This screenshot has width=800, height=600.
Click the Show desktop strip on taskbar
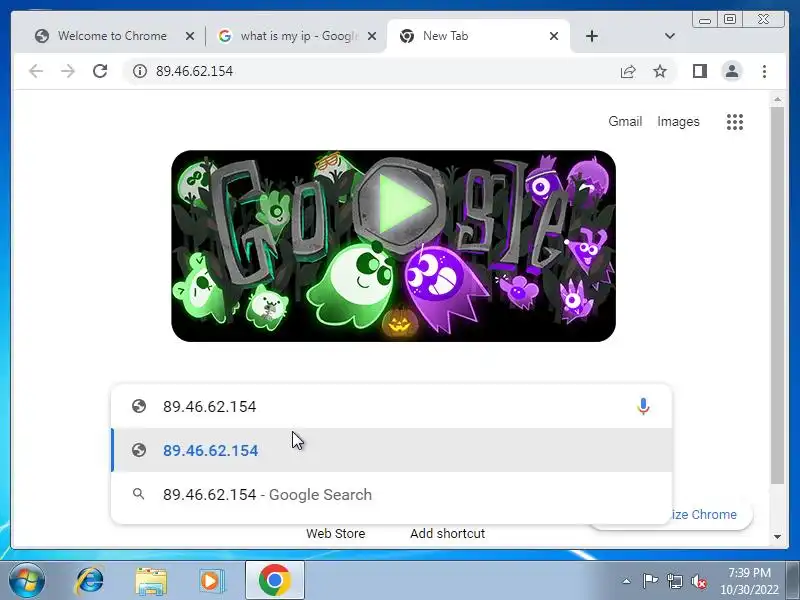(793, 580)
